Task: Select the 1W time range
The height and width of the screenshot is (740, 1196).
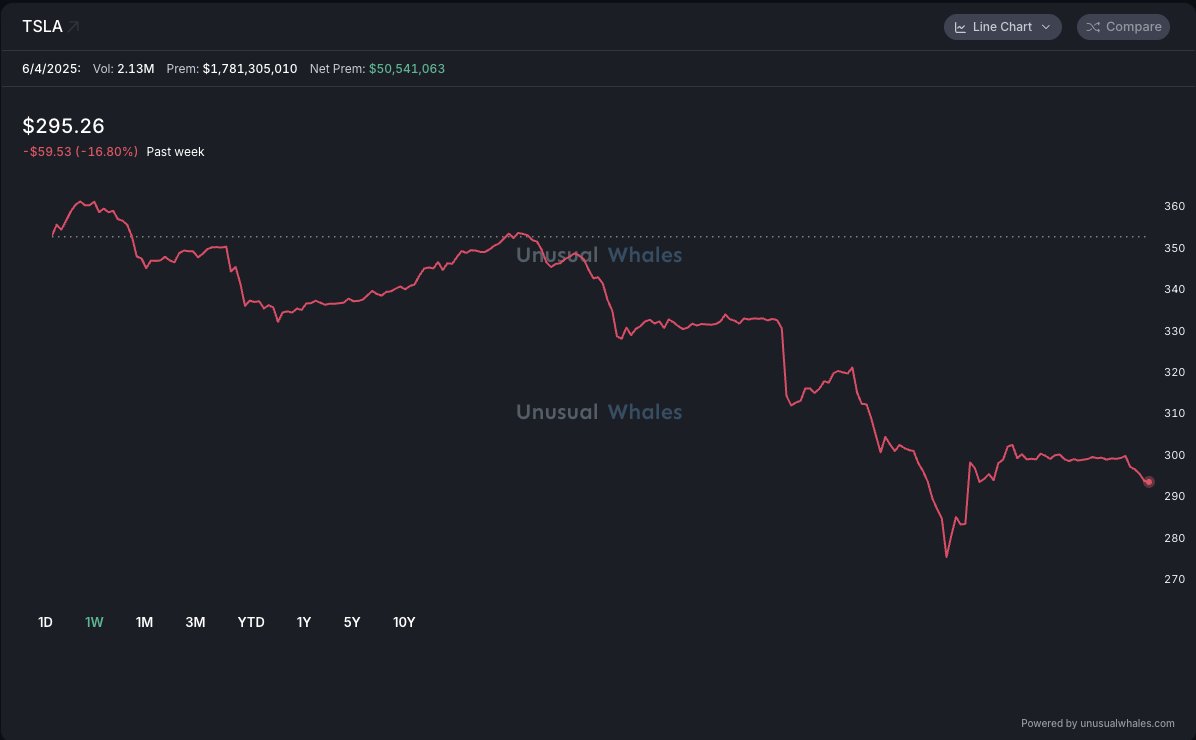Action: coord(94,623)
